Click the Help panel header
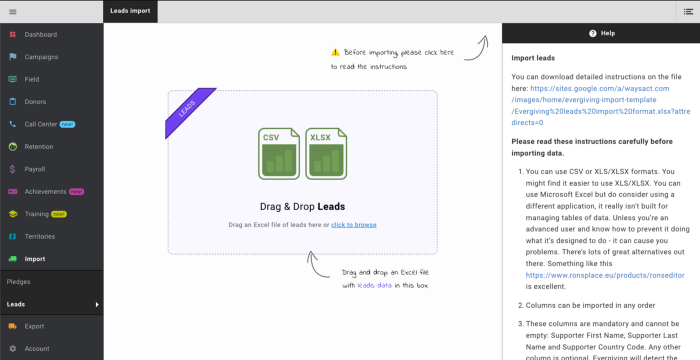Image resolution: width=700 pixels, height=360 pixels. point(601,33)
